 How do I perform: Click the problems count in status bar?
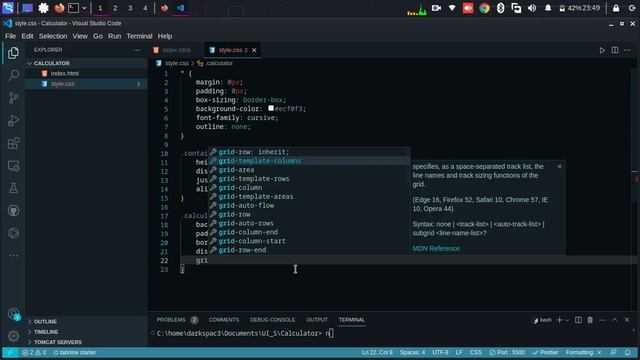(x=34, y=352)
